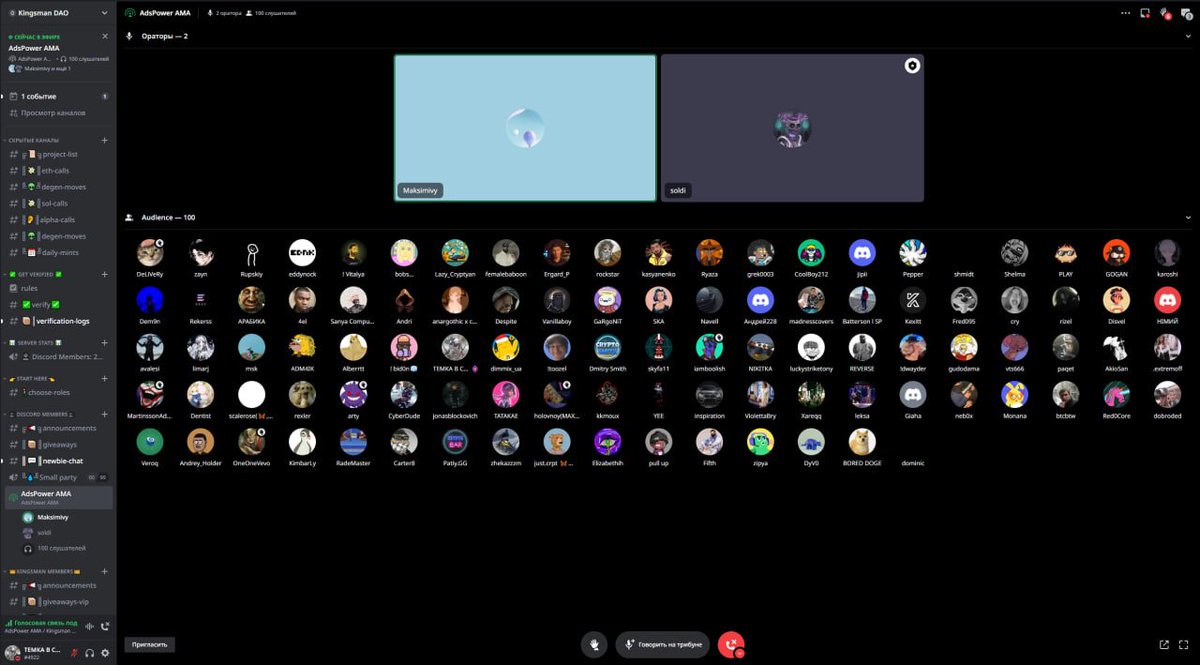Open the verify channel

58,304
